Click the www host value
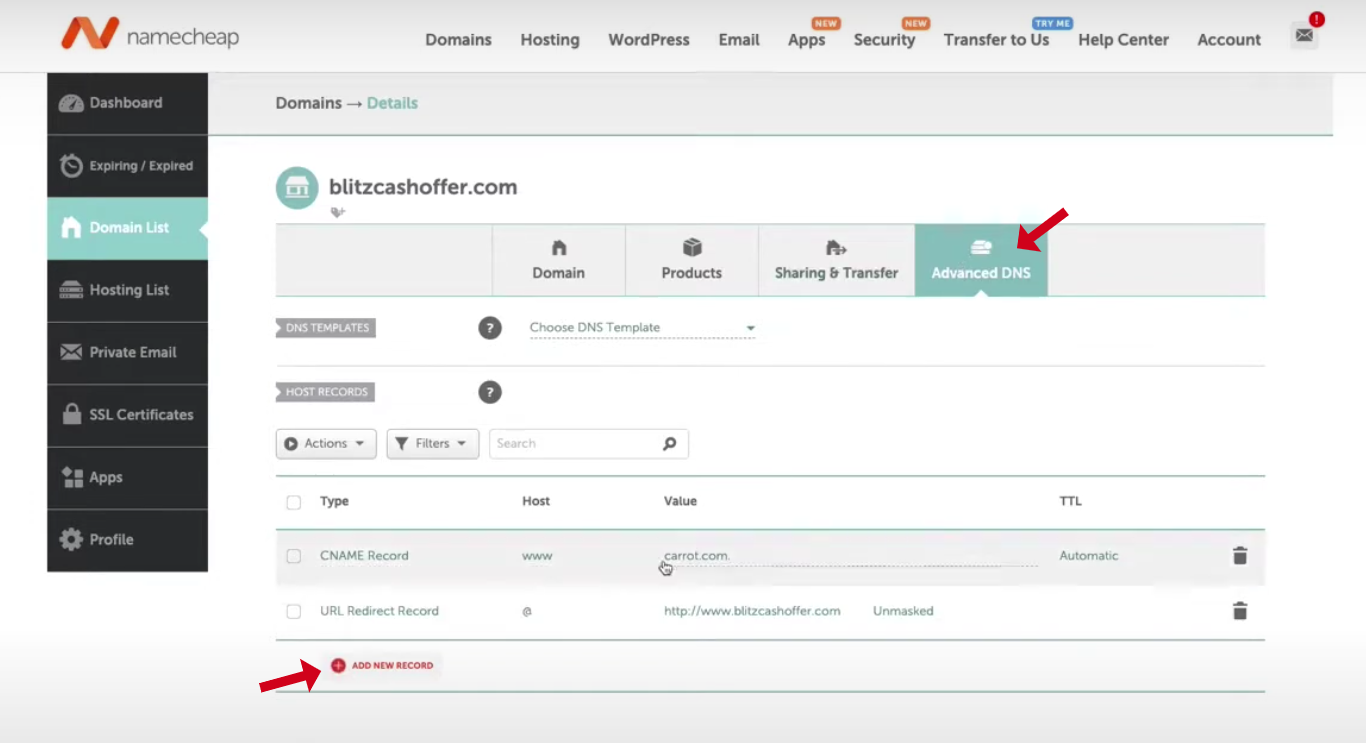This screenshot has width=1366, height=743. [x=537, y=556]
